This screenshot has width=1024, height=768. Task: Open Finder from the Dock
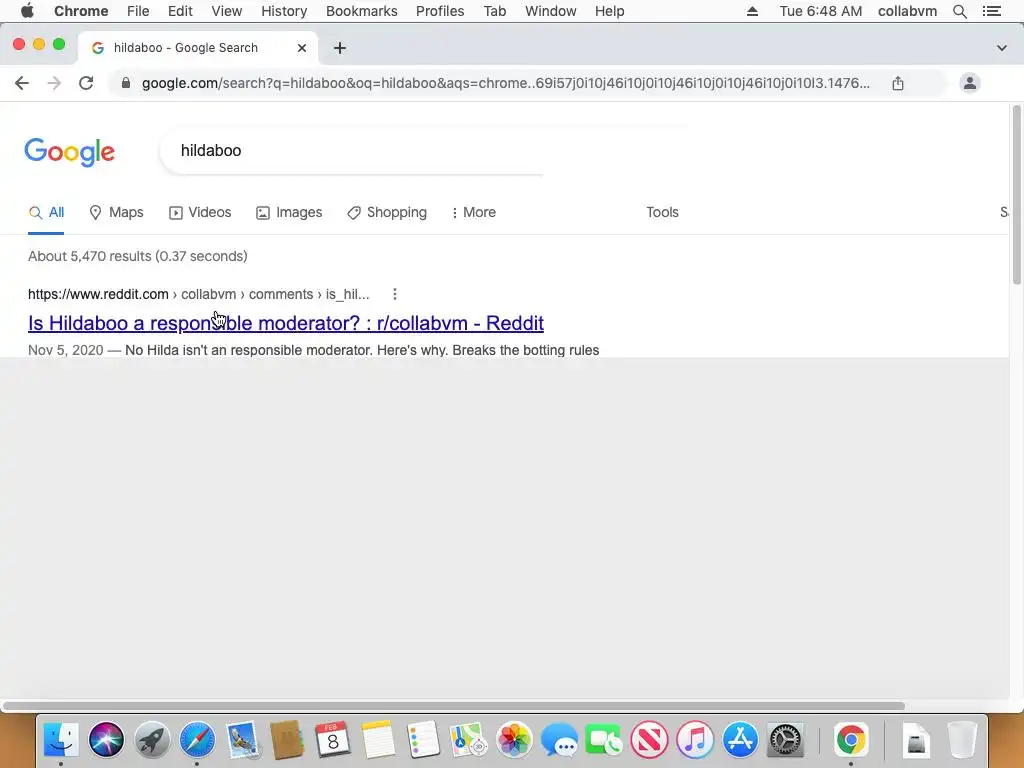click(61, 740)
